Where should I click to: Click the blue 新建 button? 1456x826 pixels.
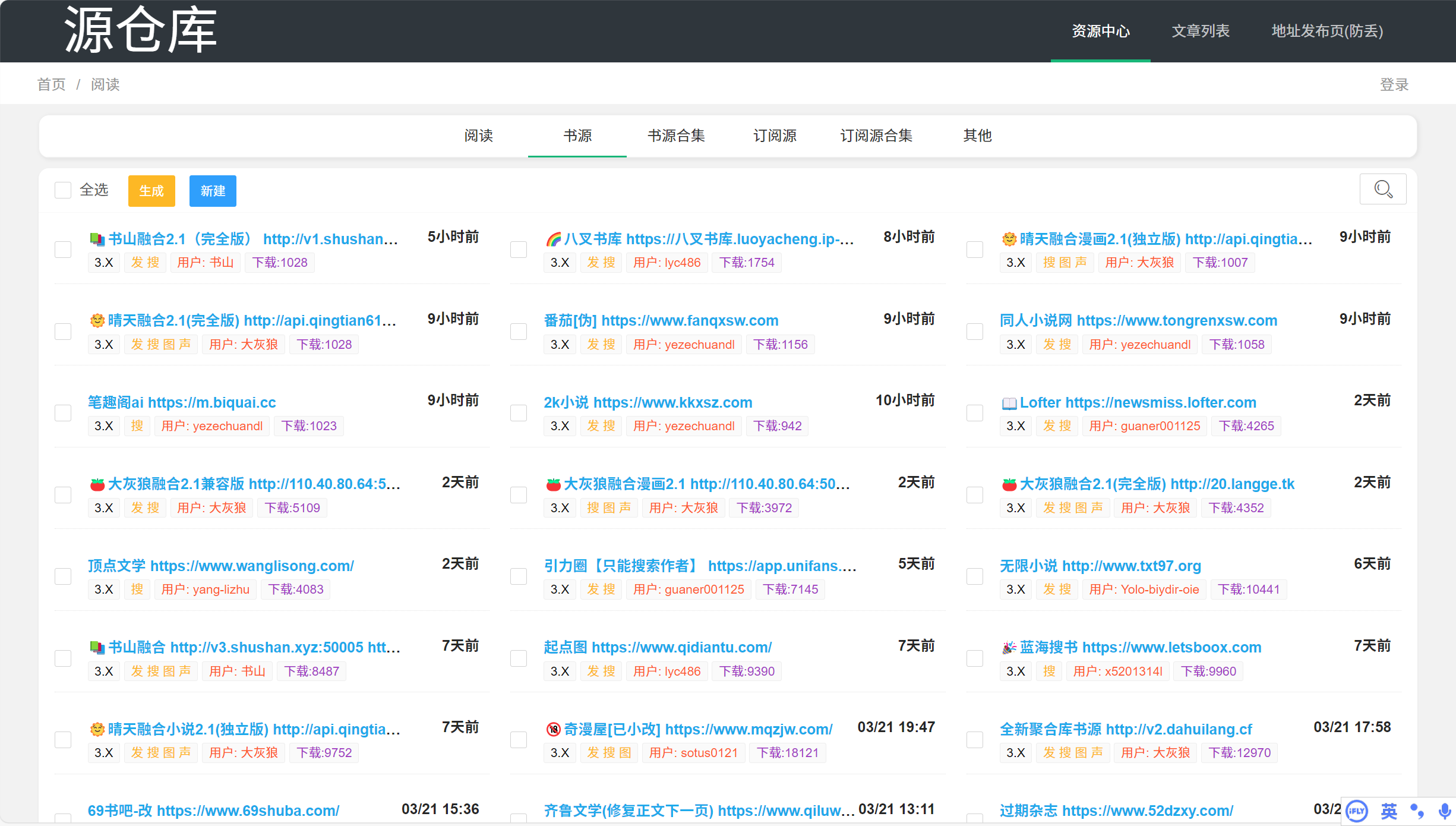[x=213, y=191]
